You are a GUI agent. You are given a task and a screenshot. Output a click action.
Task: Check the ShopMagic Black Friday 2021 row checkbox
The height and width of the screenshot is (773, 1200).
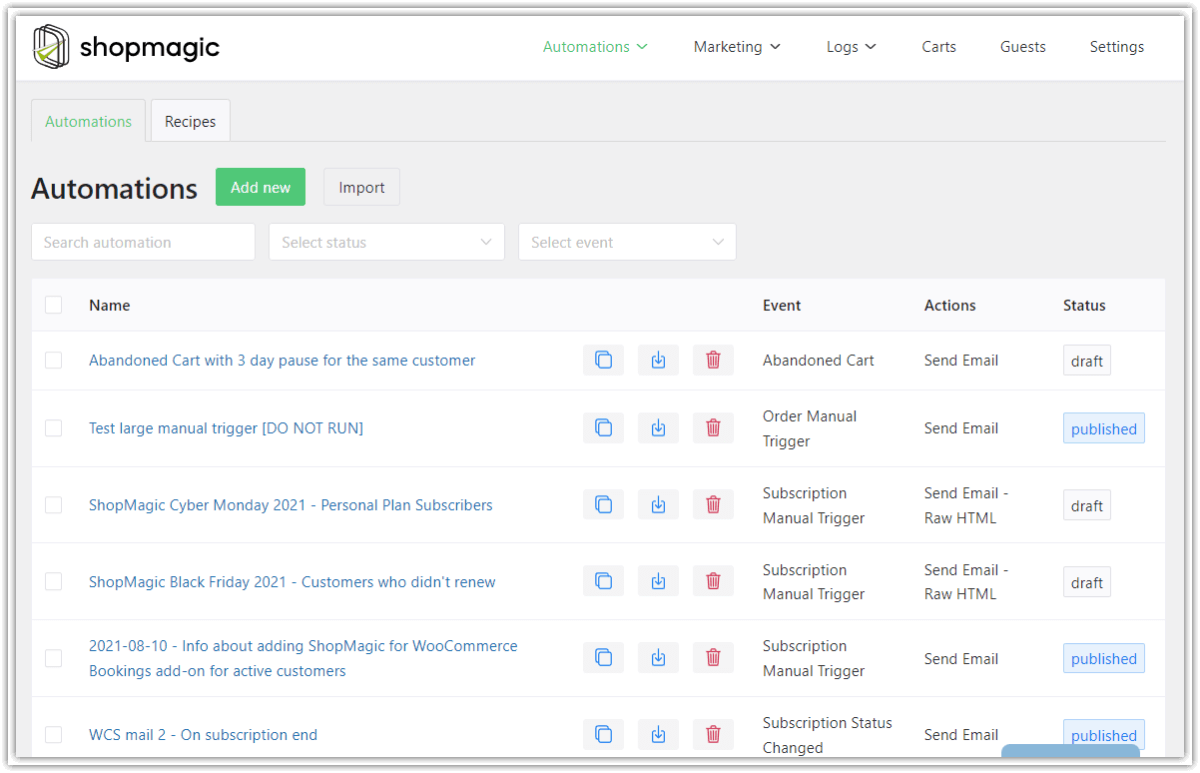point(54,580)
